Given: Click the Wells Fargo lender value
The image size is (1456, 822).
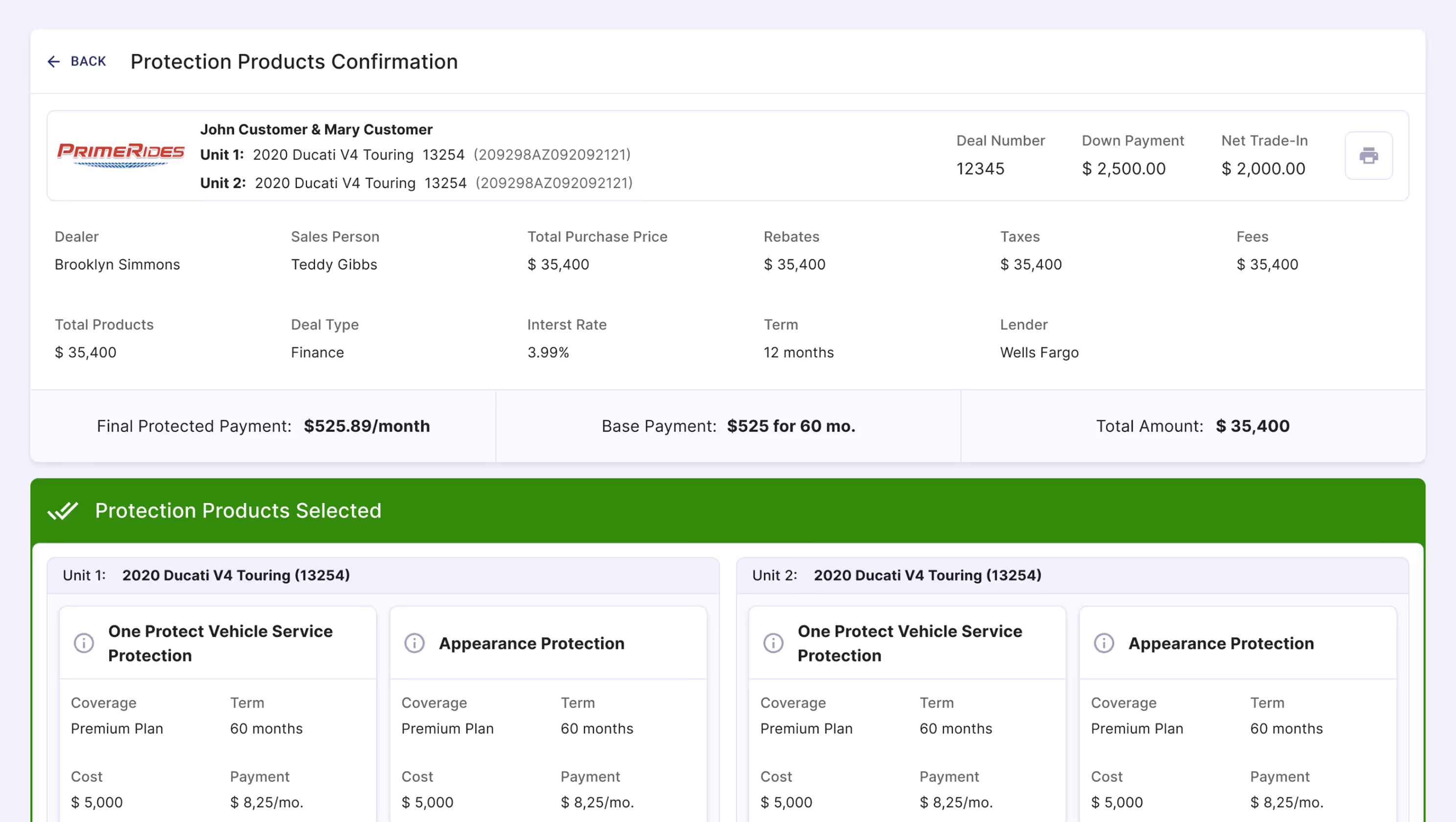Looking at the screenshot, I should click(1039, 352).
